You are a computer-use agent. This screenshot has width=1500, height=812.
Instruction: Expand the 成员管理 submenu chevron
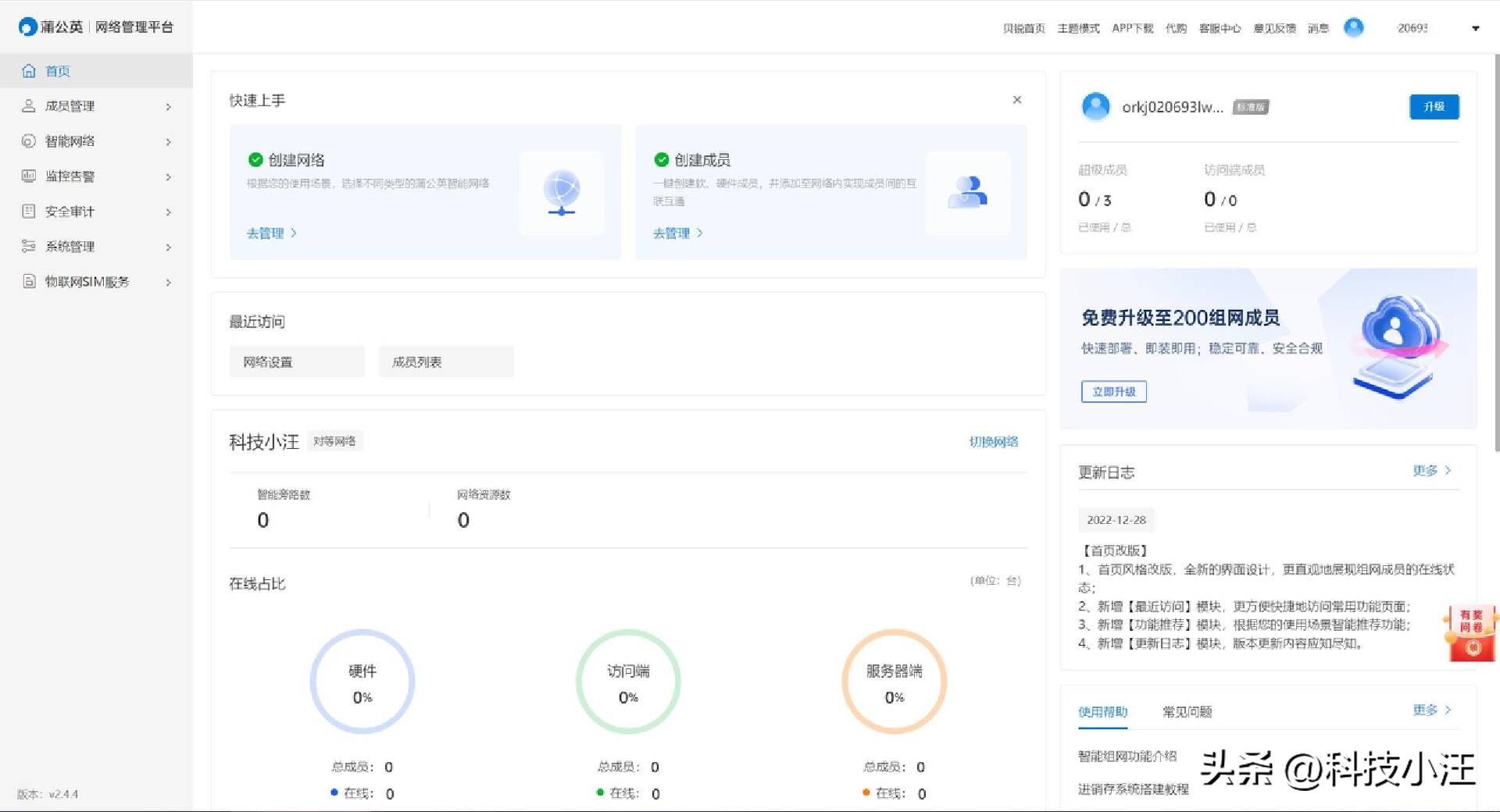point(168,107)
